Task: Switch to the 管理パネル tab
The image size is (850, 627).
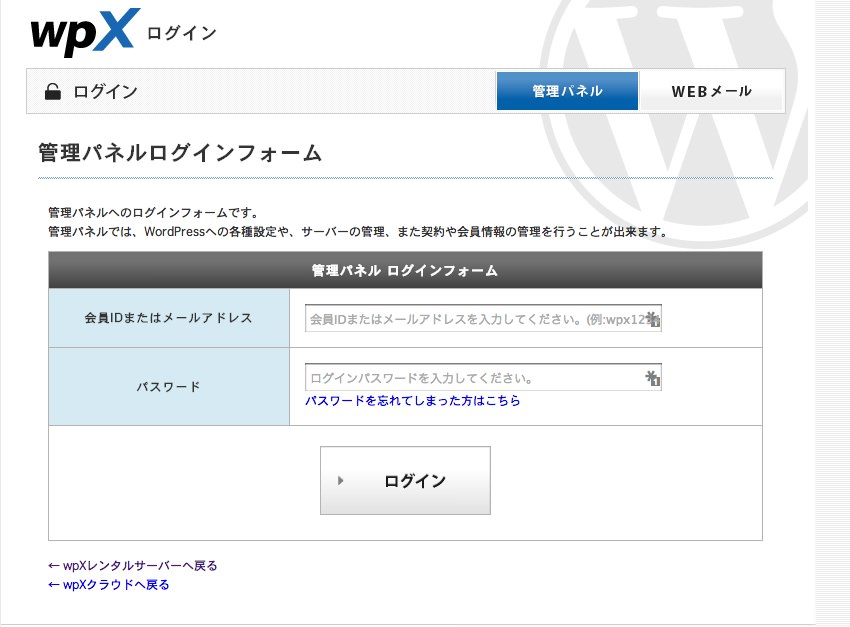Action: [567, 91]
